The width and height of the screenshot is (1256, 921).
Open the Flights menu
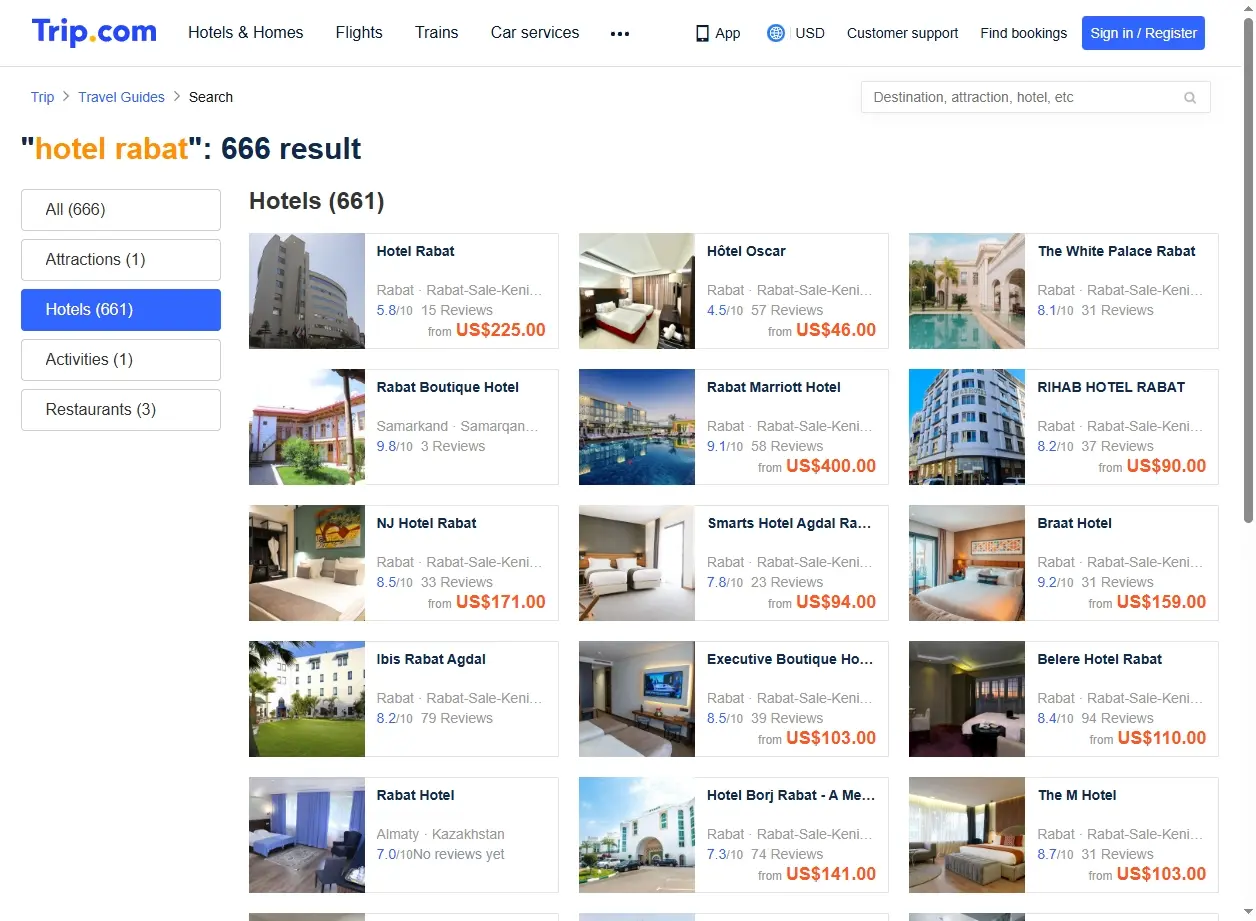point(359,33)
